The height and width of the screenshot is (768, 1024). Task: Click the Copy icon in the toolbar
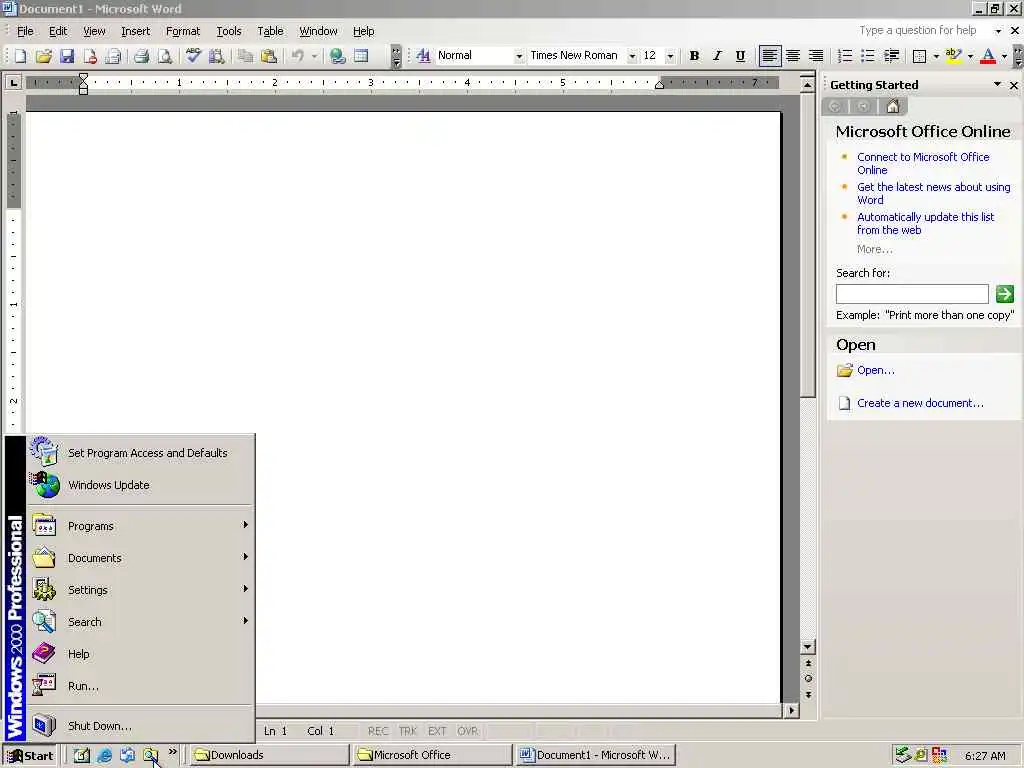(246, 56)
